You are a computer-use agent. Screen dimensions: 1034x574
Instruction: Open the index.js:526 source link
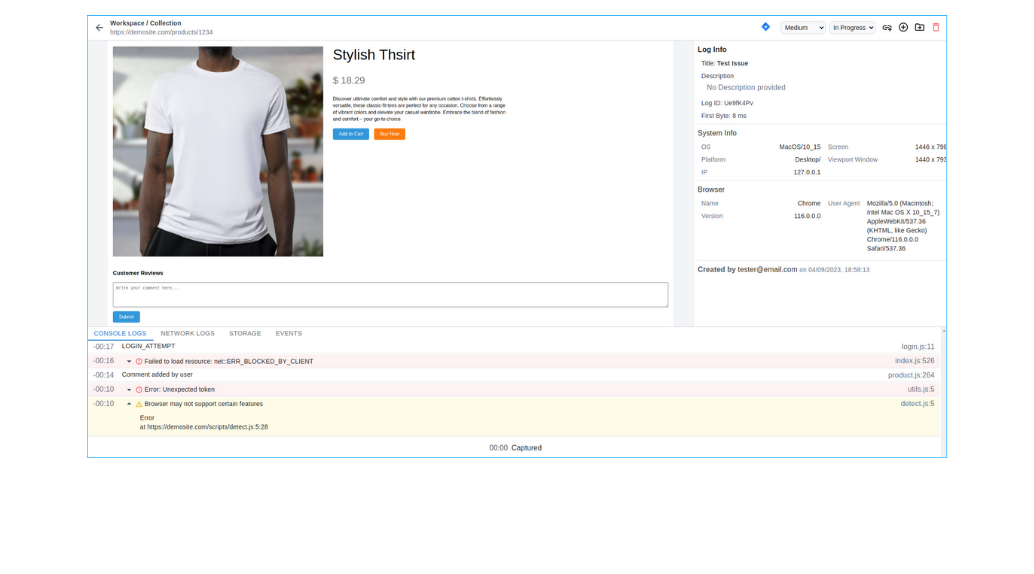914,361
